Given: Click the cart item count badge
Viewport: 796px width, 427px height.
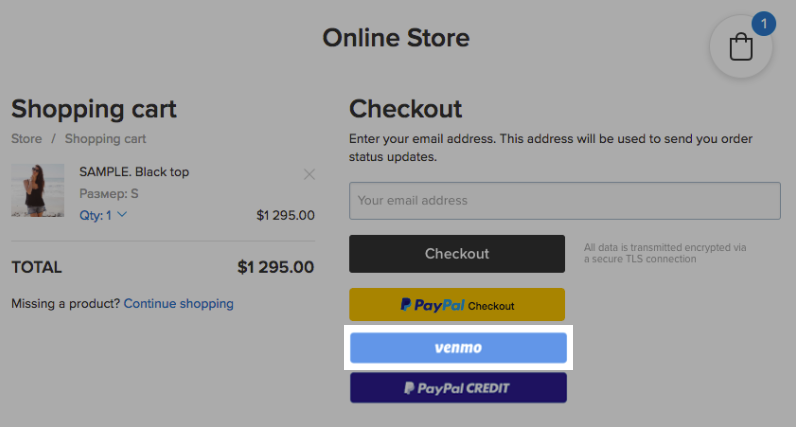Looking at the screenshot, I should point(764,24).
